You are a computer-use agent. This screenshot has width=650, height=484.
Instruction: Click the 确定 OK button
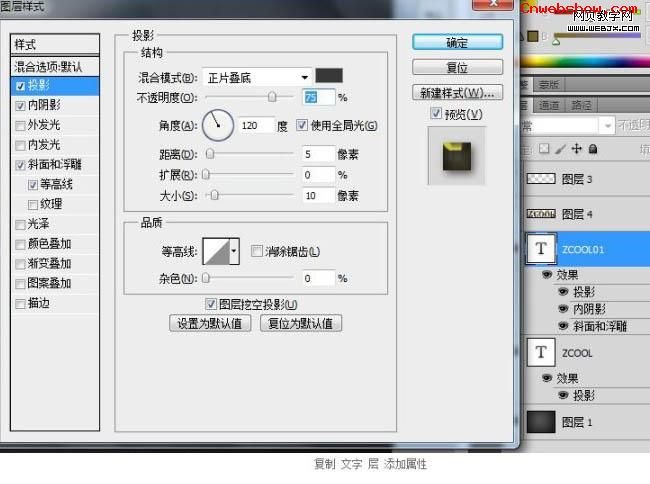point(458,42)
